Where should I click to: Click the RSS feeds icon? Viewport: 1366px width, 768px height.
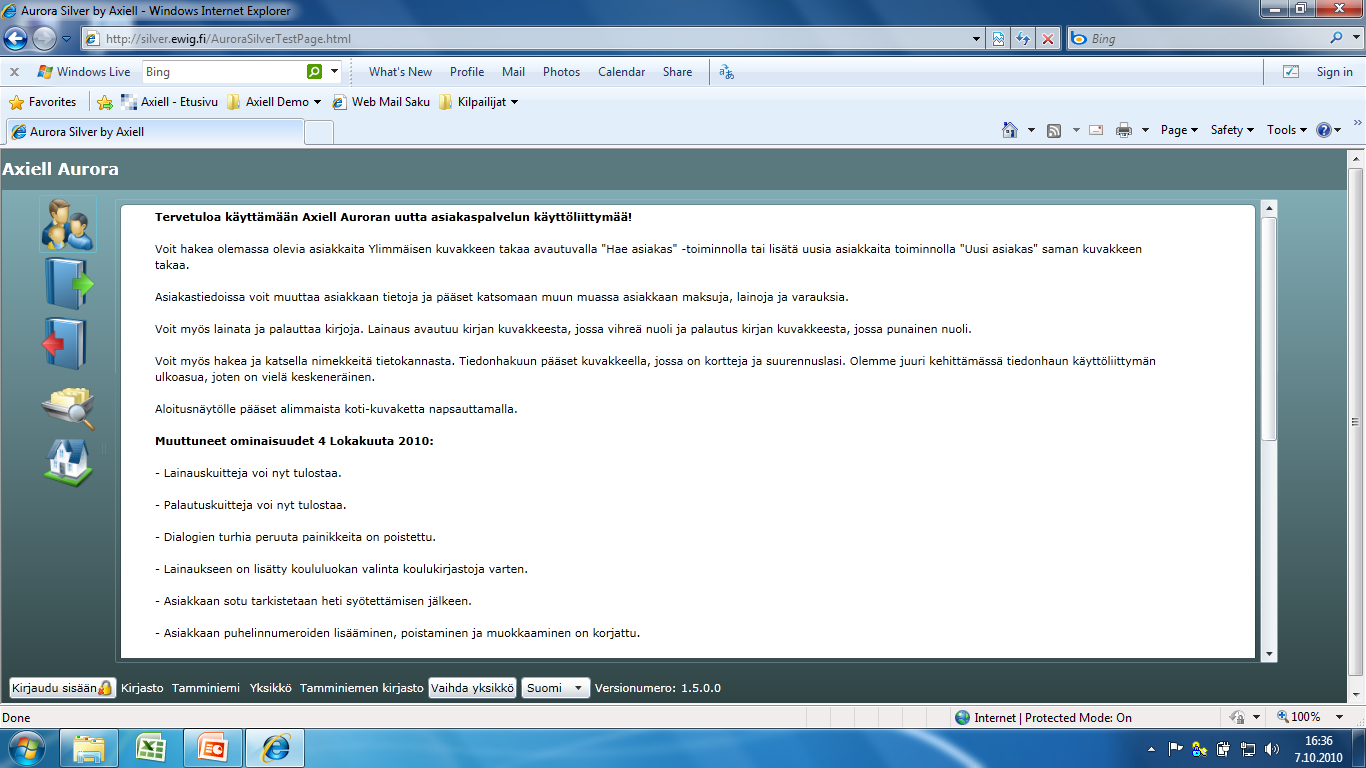pyautogui.click(x=1054, y=130)
